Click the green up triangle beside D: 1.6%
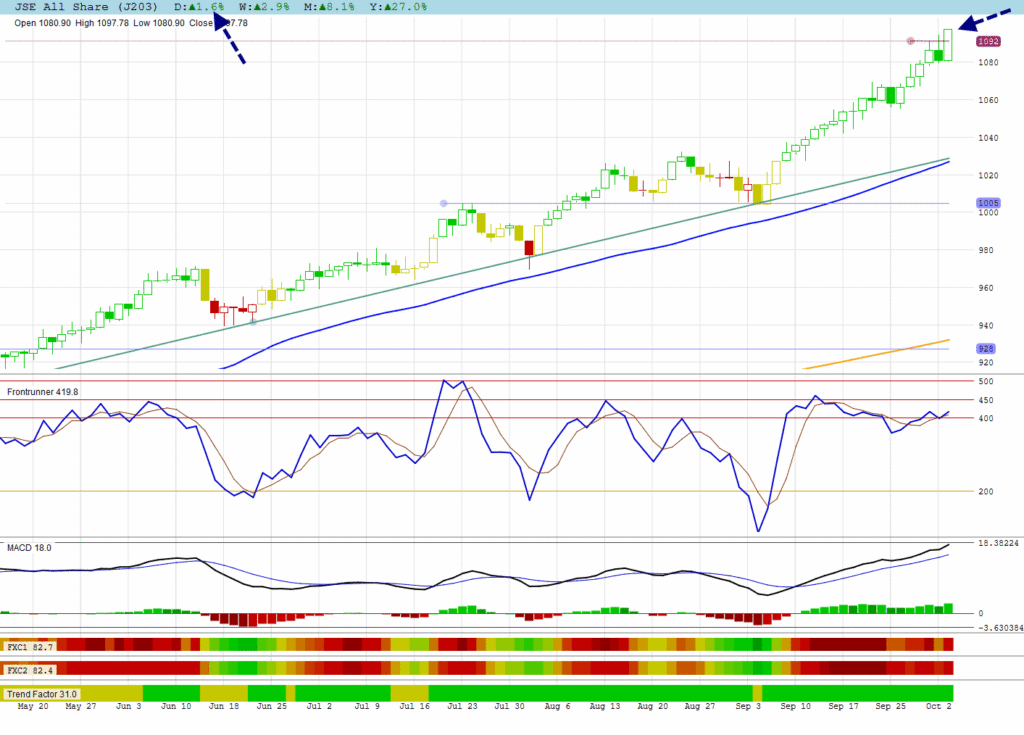Viewport: 1024px width, 735px height. (x=191, y=7)
